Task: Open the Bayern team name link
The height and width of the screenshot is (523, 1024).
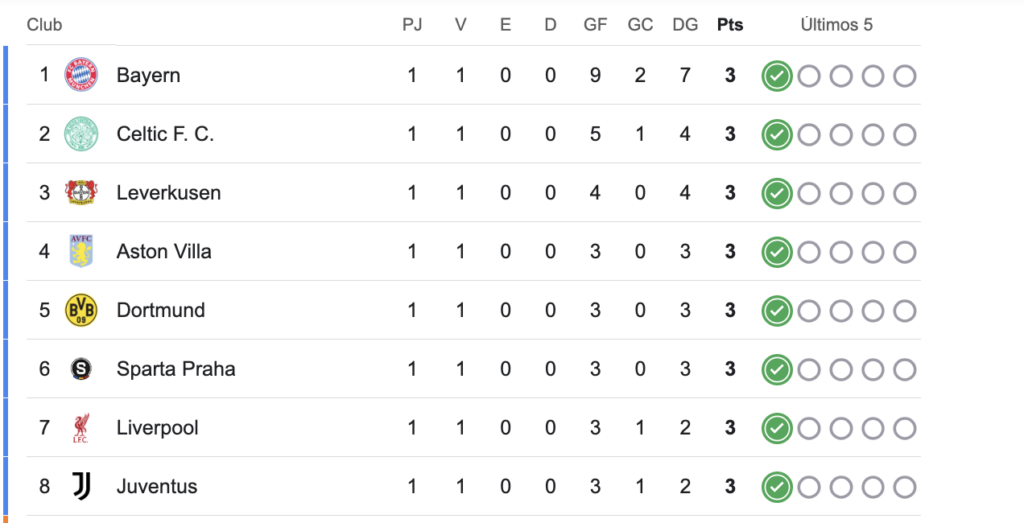Action: point(148,76)
